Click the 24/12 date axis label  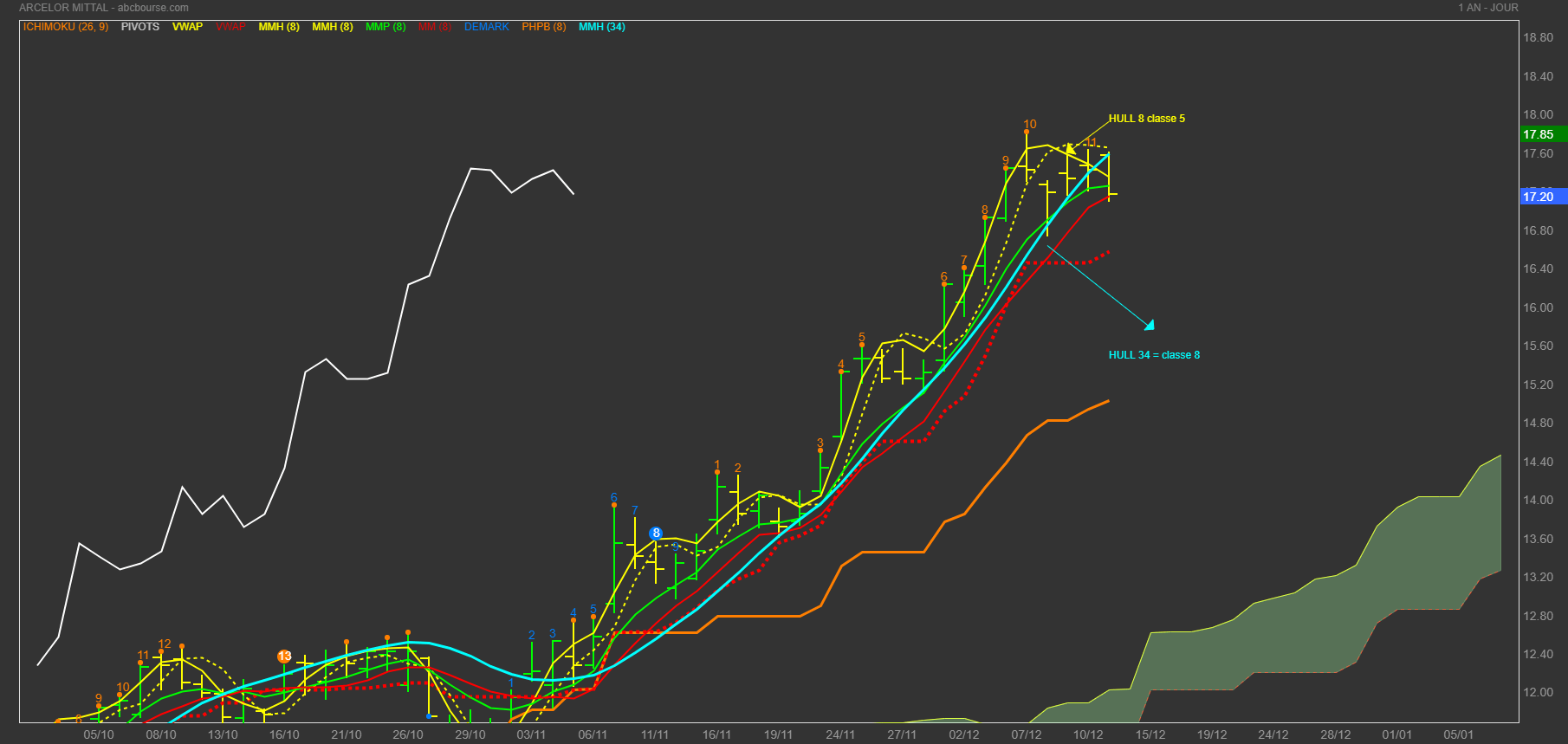pos(1273,734)
